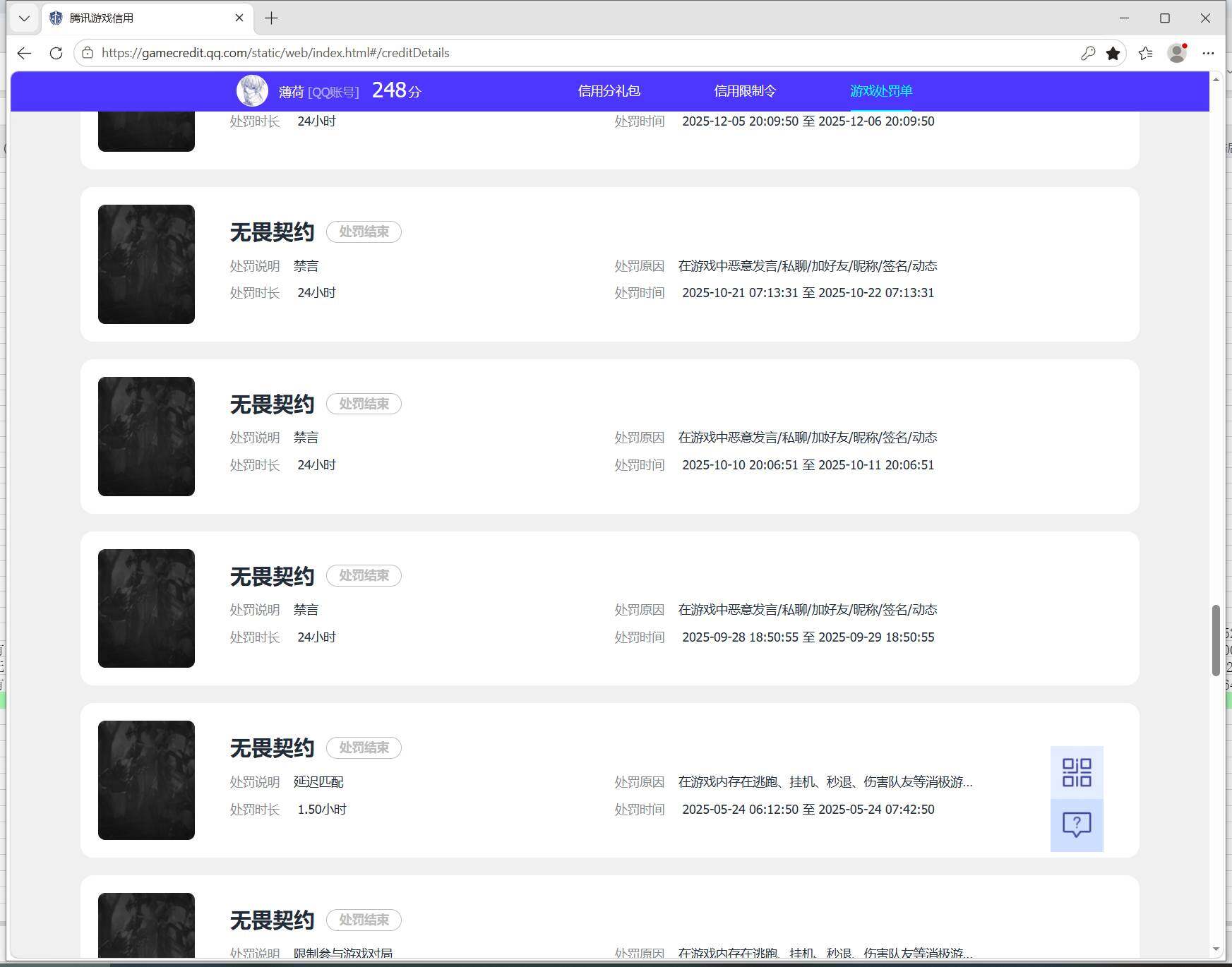Open the browser settings and more menu
1232x967 pixels.
coord(1209,53)
